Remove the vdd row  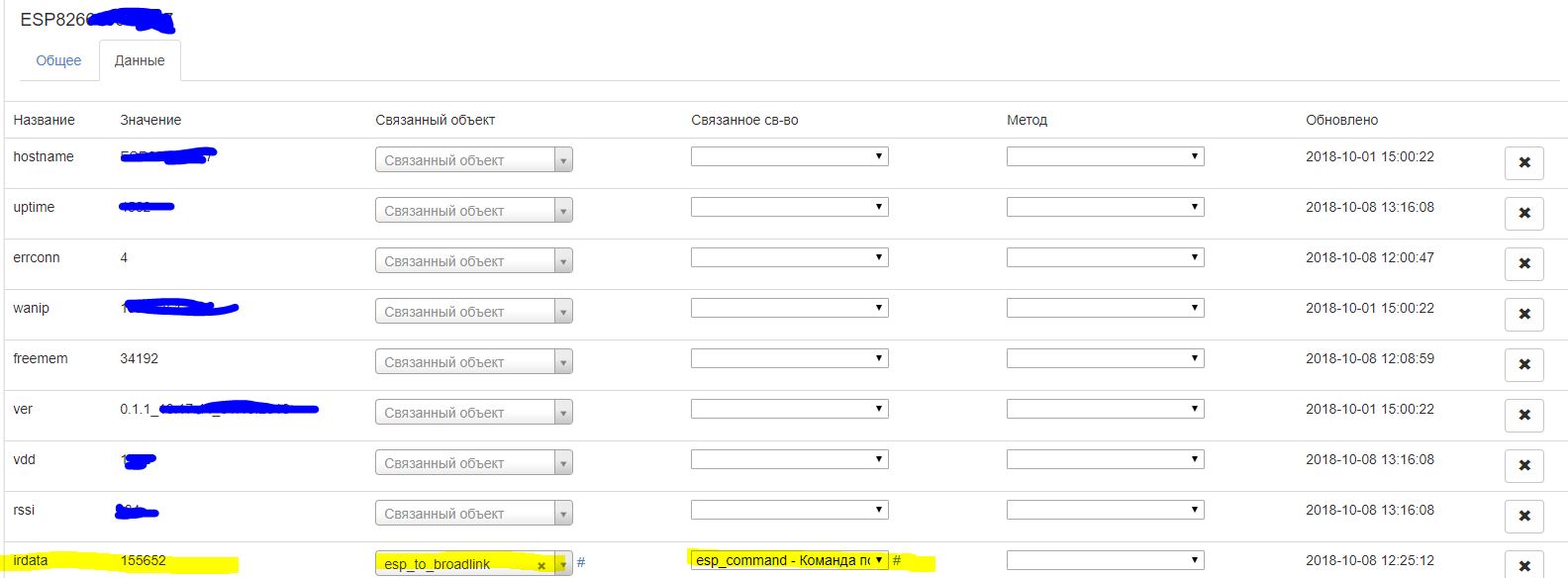[1523, 465]
